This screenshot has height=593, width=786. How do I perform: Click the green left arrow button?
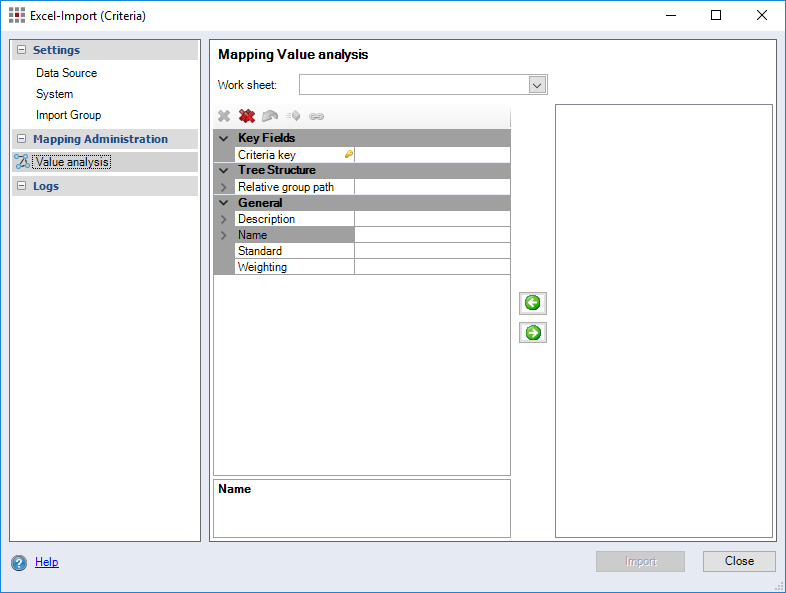tap(533, 303)
